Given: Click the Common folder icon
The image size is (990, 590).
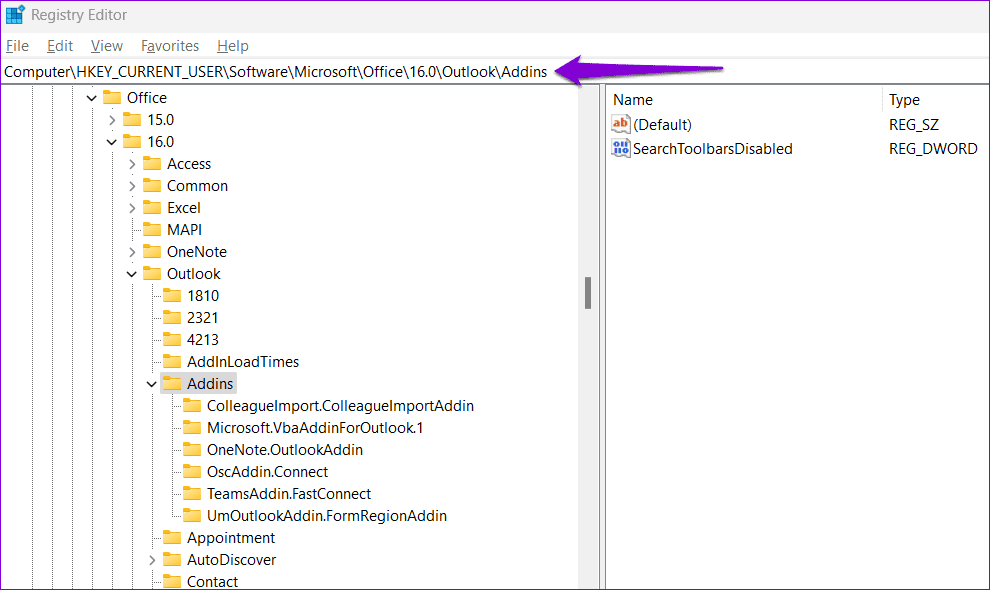Looking at the screenshot, I should tap(152, 186).
